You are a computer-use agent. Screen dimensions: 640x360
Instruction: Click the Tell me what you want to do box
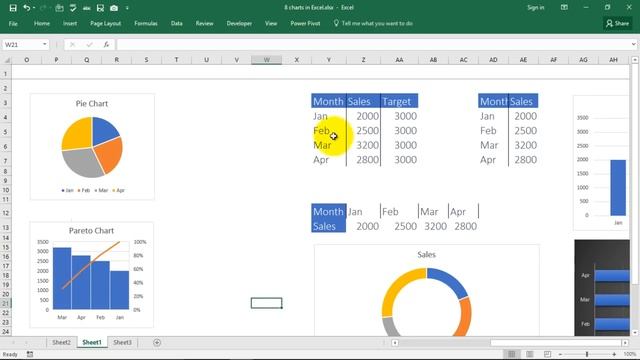pyautogui.click(x=373, y=24)
